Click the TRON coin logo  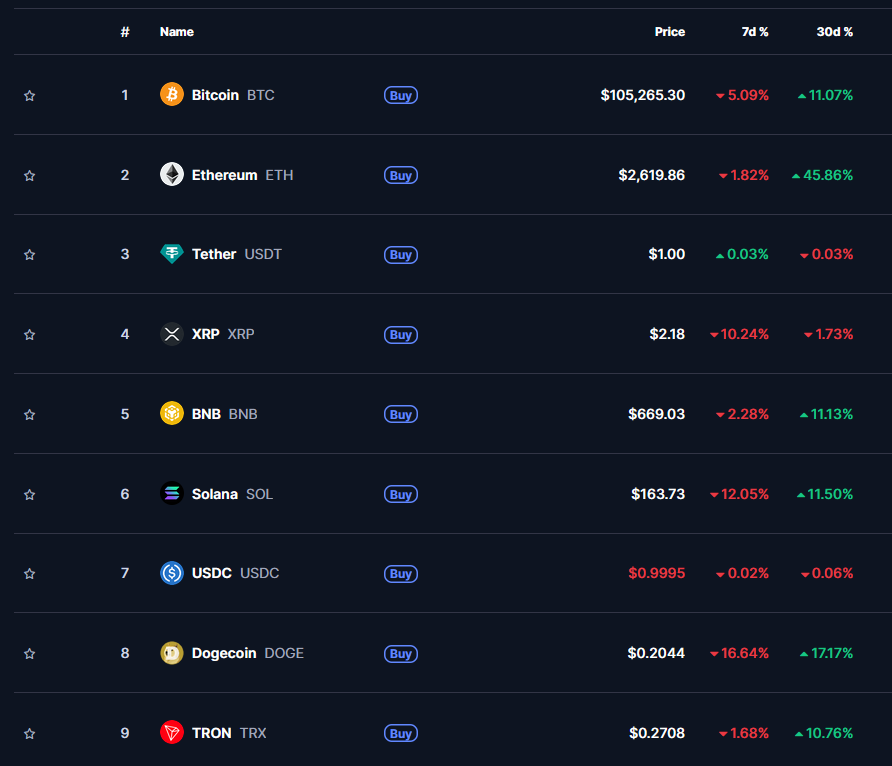tap(171, 732)
